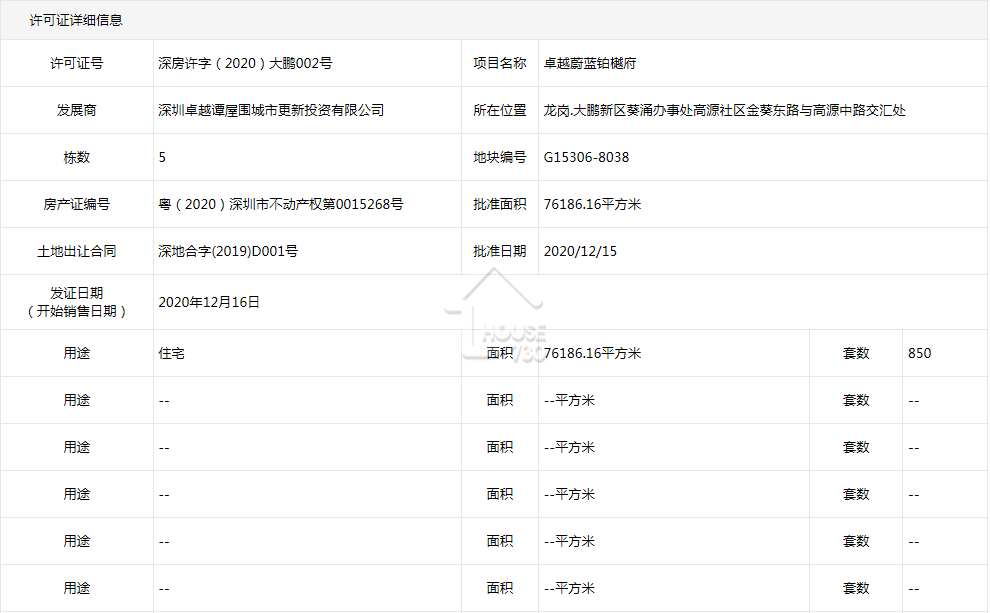Select contract number 深地合字(2019)D001号
990x613 pixels.
point(228,251)
